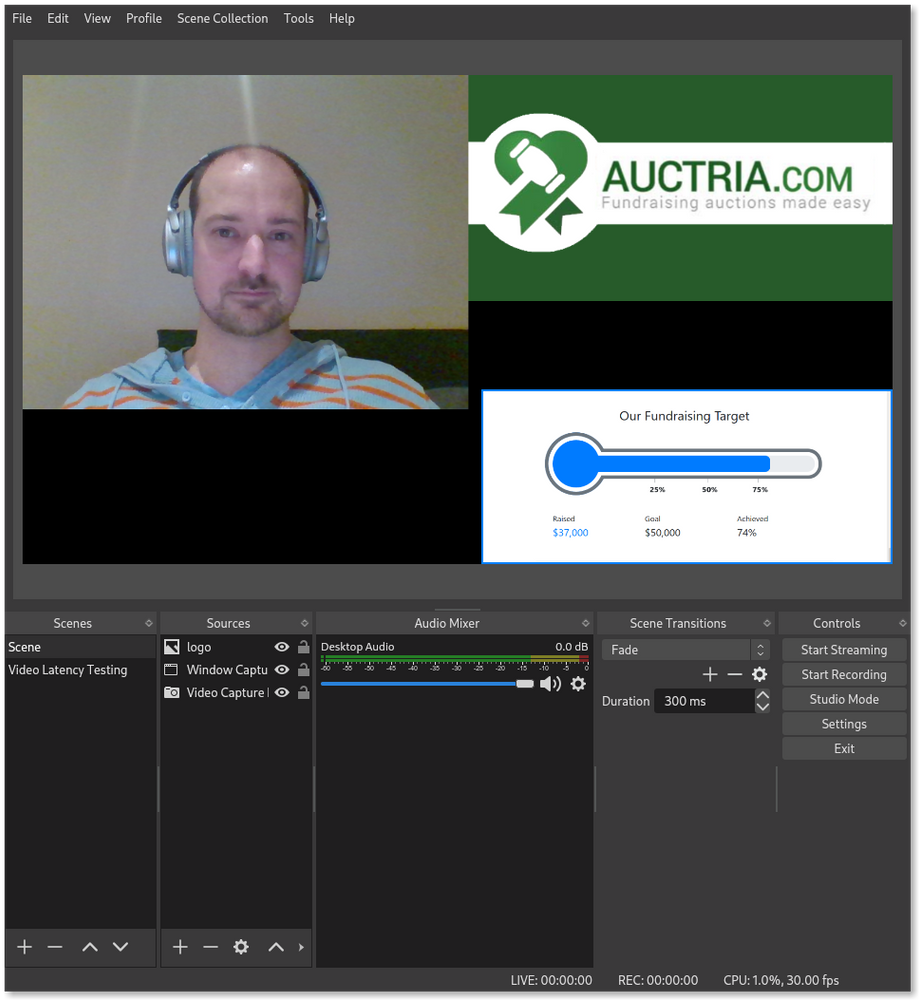Increase transition duration with up arrow
Screen dimensions: 919x1000
pyautogui.click(x=762, y=695)
